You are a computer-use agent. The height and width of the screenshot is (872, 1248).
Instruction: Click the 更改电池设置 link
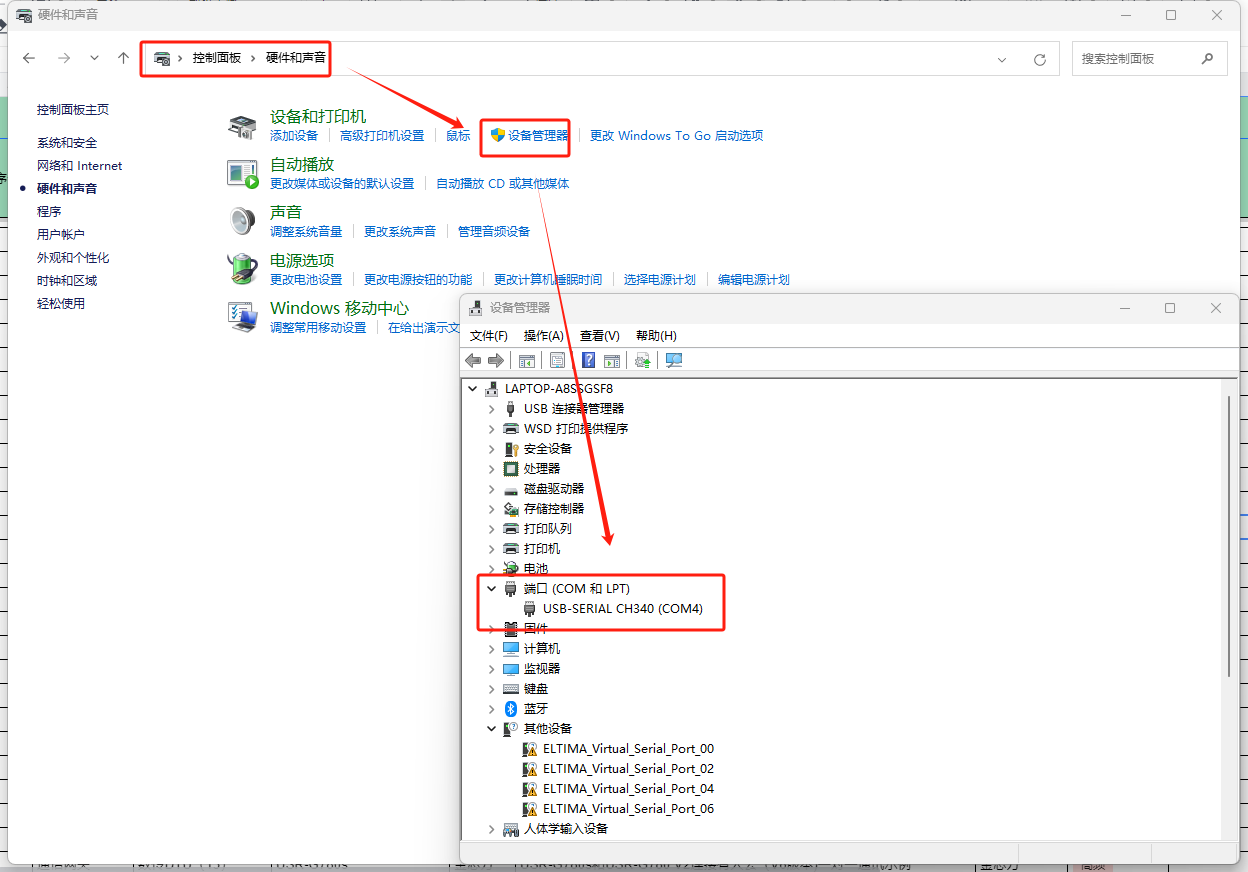(x=306, y=279)
